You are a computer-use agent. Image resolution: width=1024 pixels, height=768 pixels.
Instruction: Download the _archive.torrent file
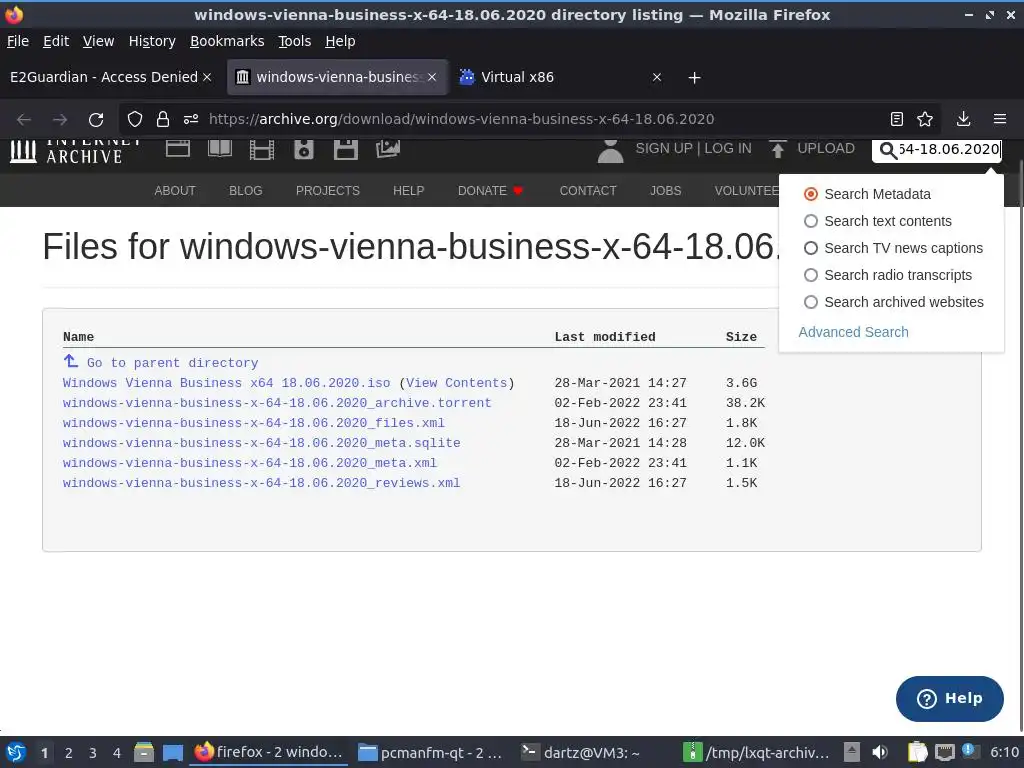(x=277, y=403)
